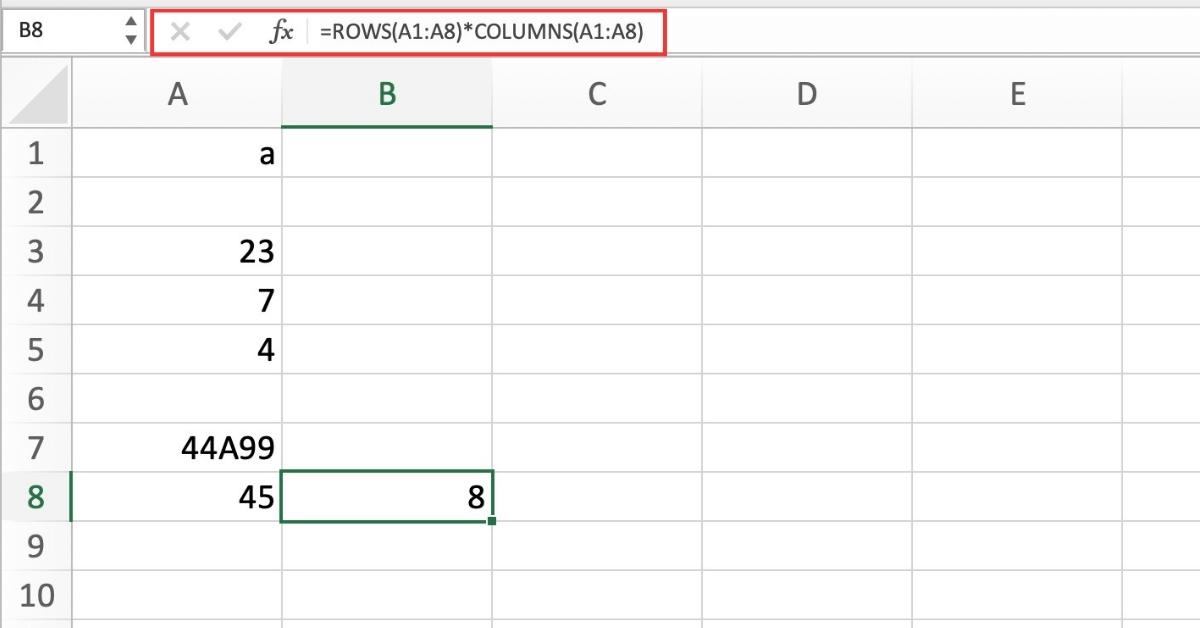The width and height of the screenshot is (1200, 628).
Task: Select the empty cell D5
Action: click(806, 349)
